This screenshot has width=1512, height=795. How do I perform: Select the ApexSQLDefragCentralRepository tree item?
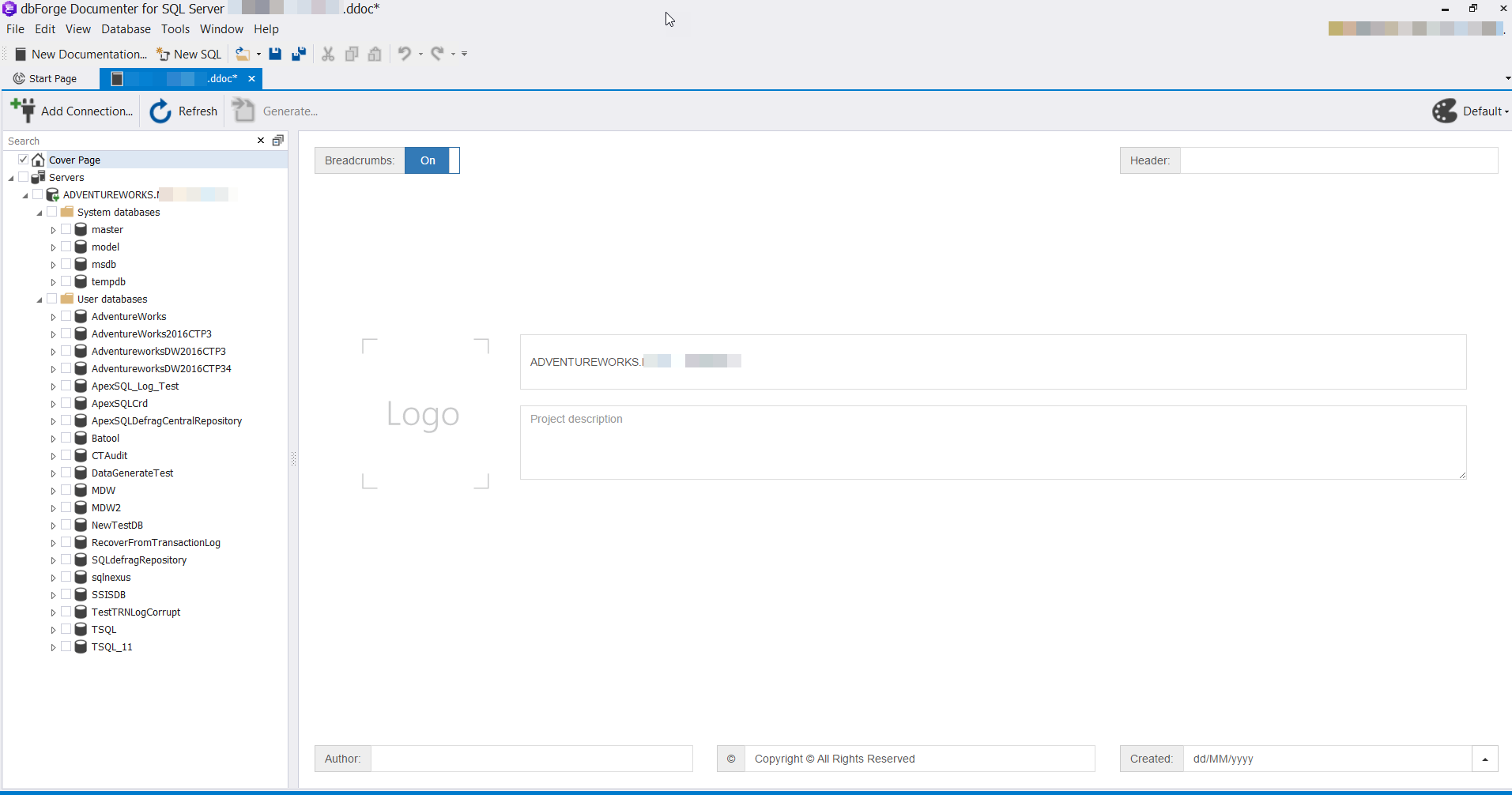pos(167,420)
